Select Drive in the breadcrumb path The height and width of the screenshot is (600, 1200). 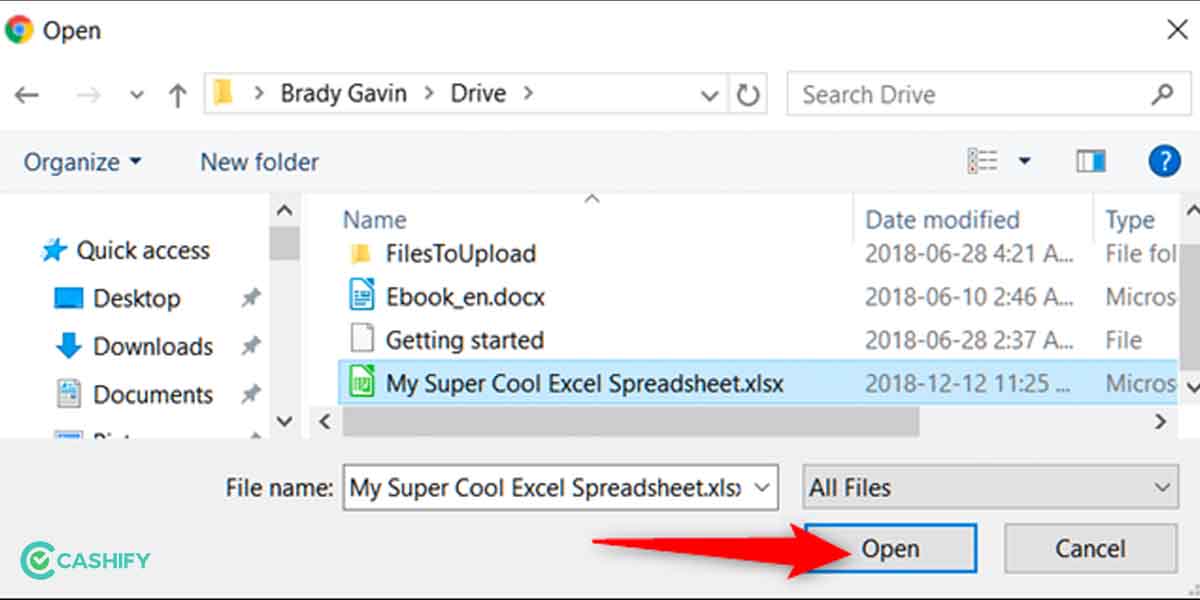[x=477, y=92]
